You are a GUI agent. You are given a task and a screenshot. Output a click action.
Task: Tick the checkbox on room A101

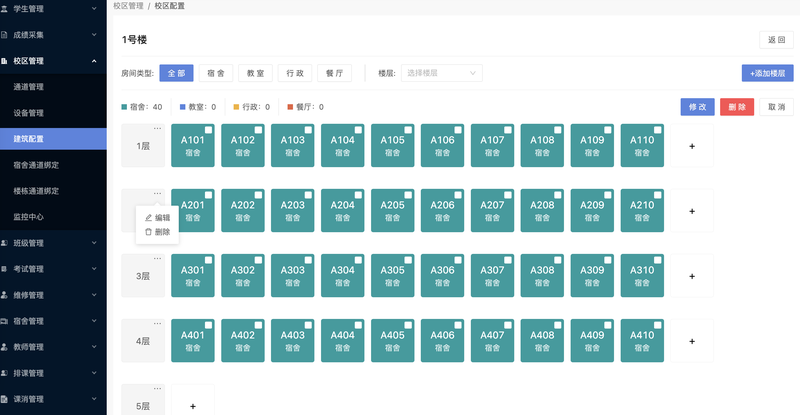click(x=208, y=130)
